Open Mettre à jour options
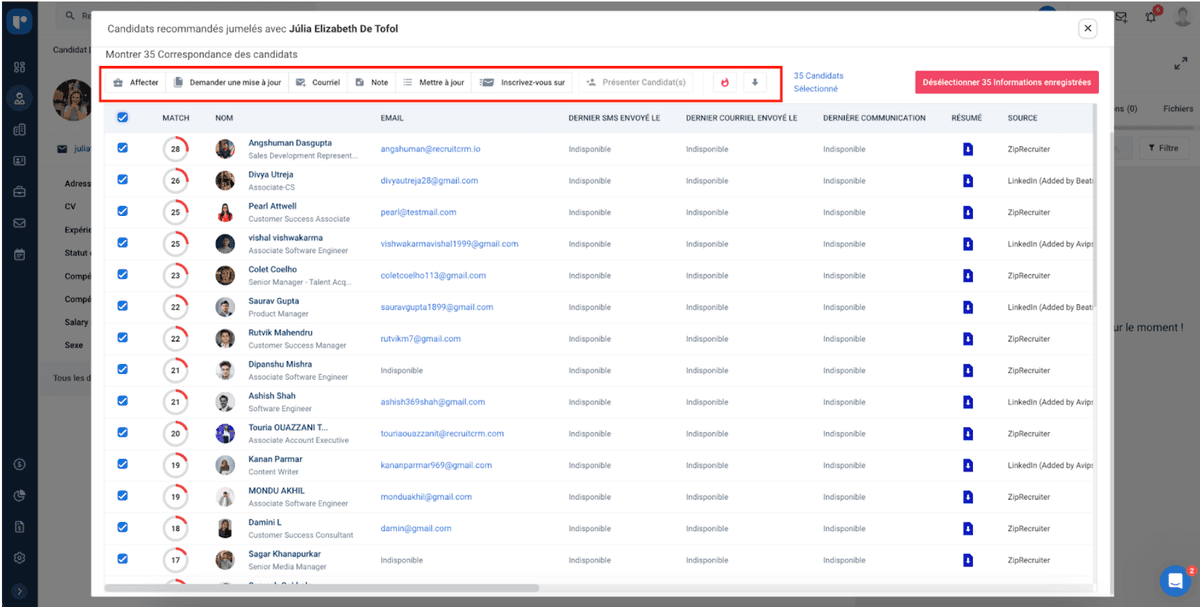Screen dimensions: 1200x607 (x=433, y=83)
